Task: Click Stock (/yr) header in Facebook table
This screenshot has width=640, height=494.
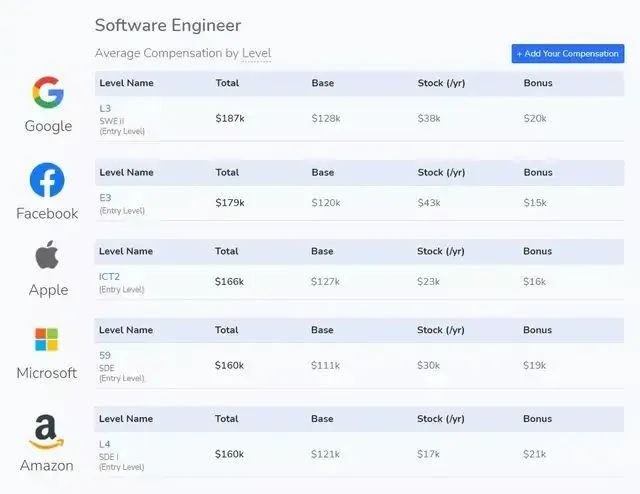Action: (x=441, y=172)
